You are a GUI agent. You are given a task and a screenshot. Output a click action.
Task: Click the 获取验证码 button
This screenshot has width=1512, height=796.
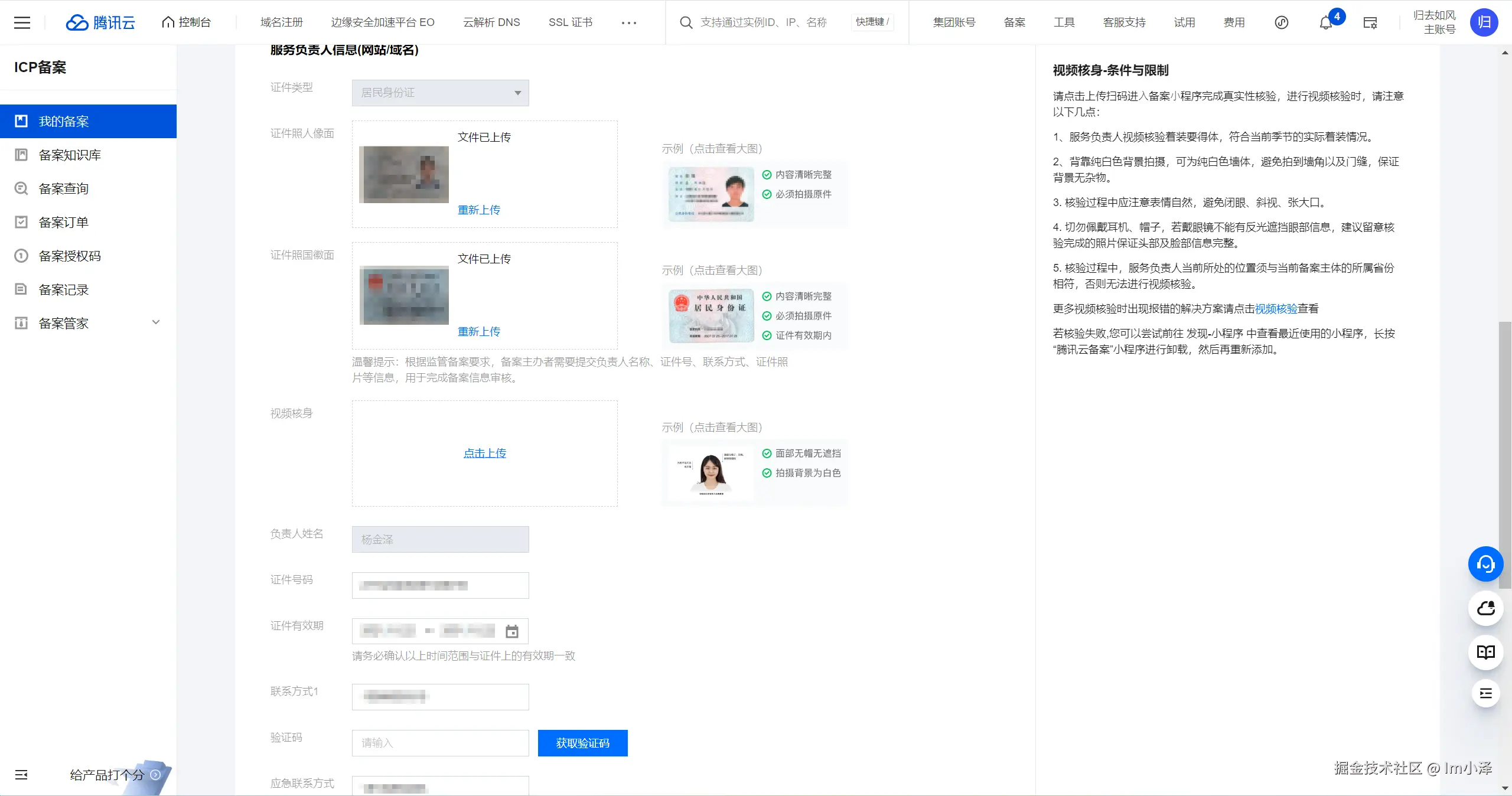(582, 743)
